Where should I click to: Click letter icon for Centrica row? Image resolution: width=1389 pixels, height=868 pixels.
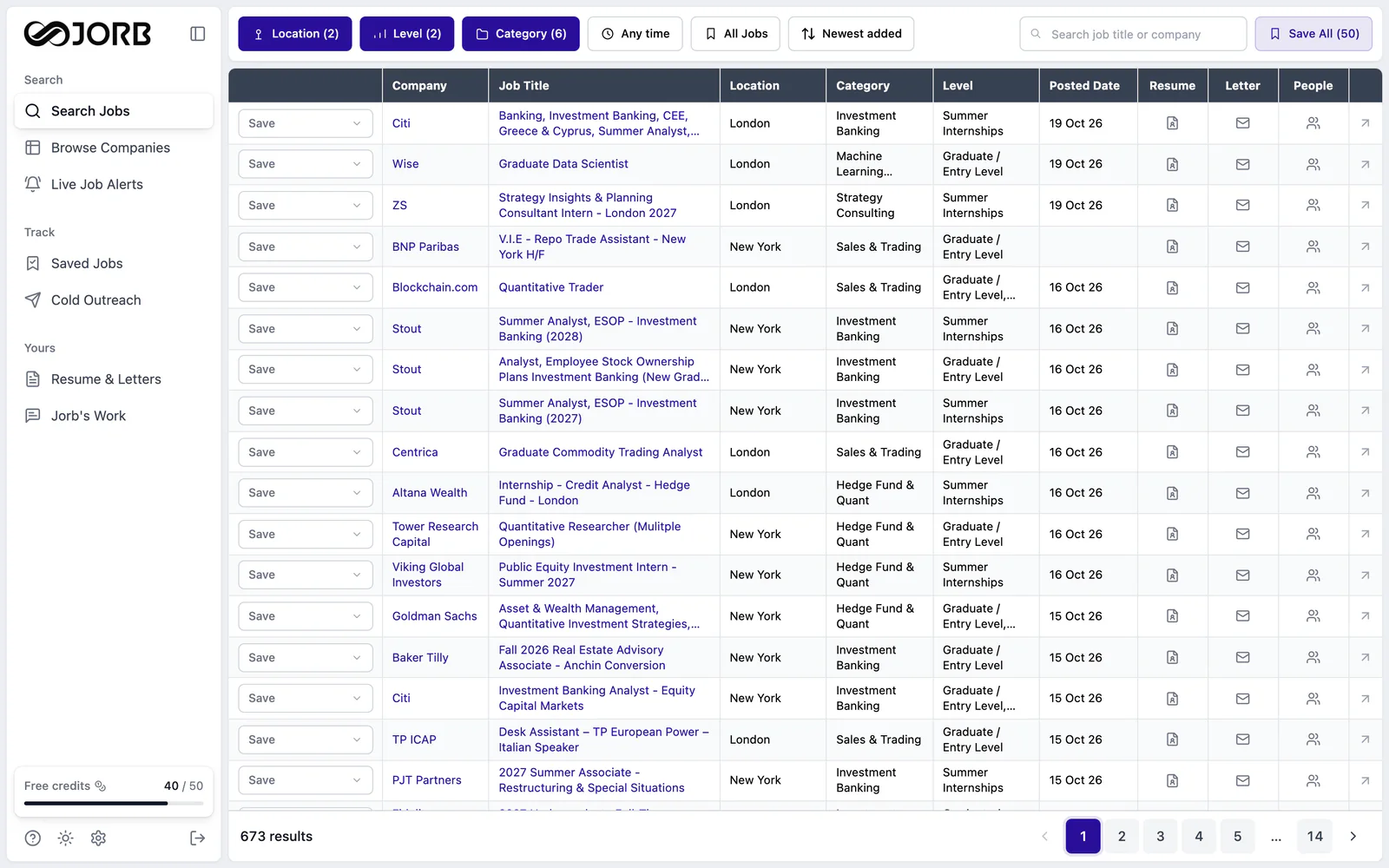point(1242,452)
